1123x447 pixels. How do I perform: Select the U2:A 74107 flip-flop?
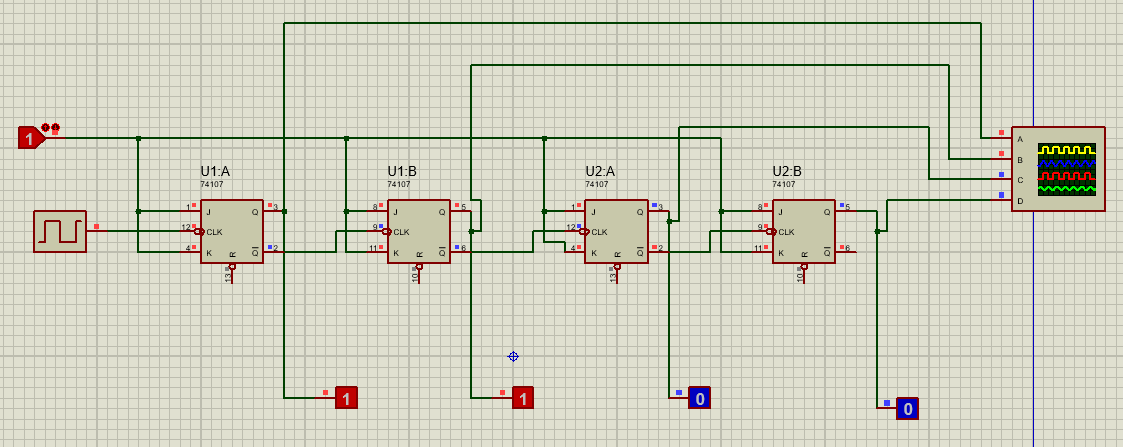(x=616, y=231)
